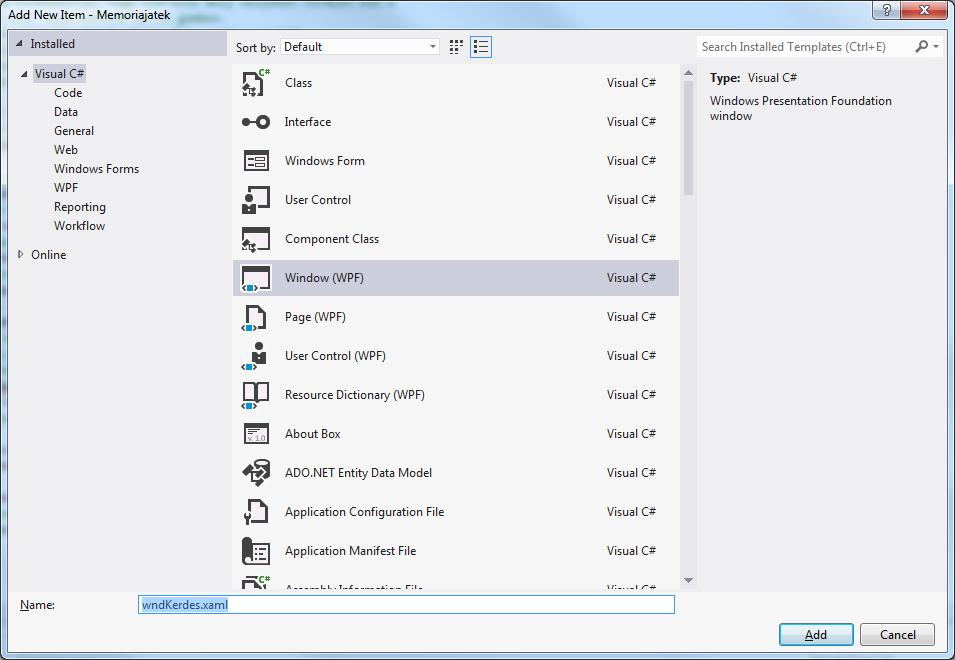Choose the Application Configuration File icon
This screenshot has height=660, width=955.
click(x=256, y=512)
